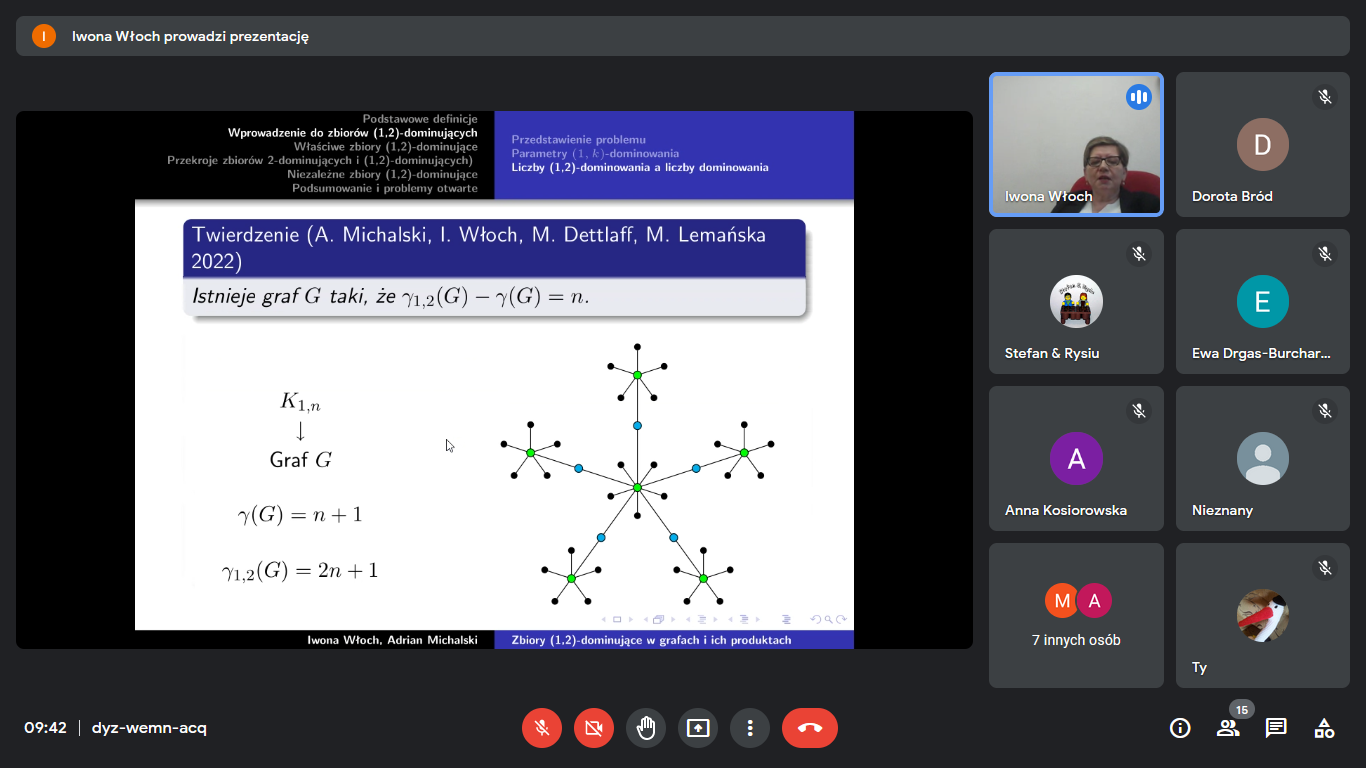
Task: Select the Nieznany participant tile
Action: (x=1262, y=458)
